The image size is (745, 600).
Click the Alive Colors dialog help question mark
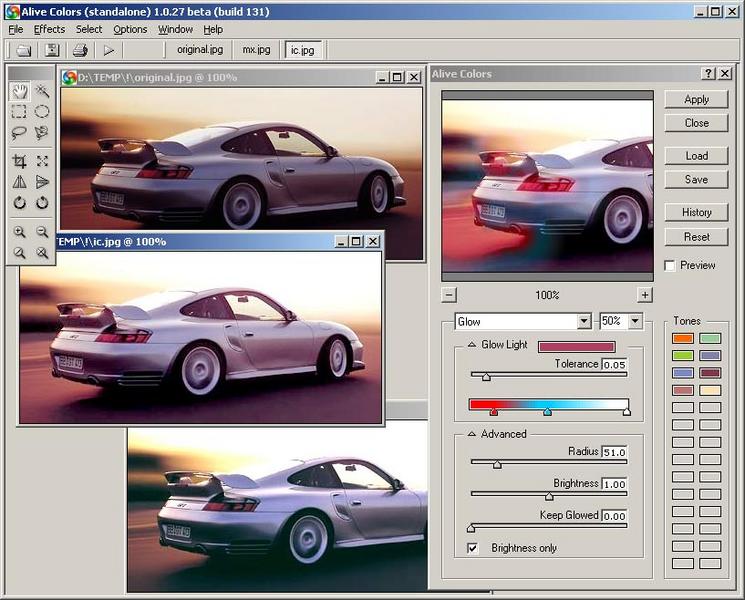708,74
